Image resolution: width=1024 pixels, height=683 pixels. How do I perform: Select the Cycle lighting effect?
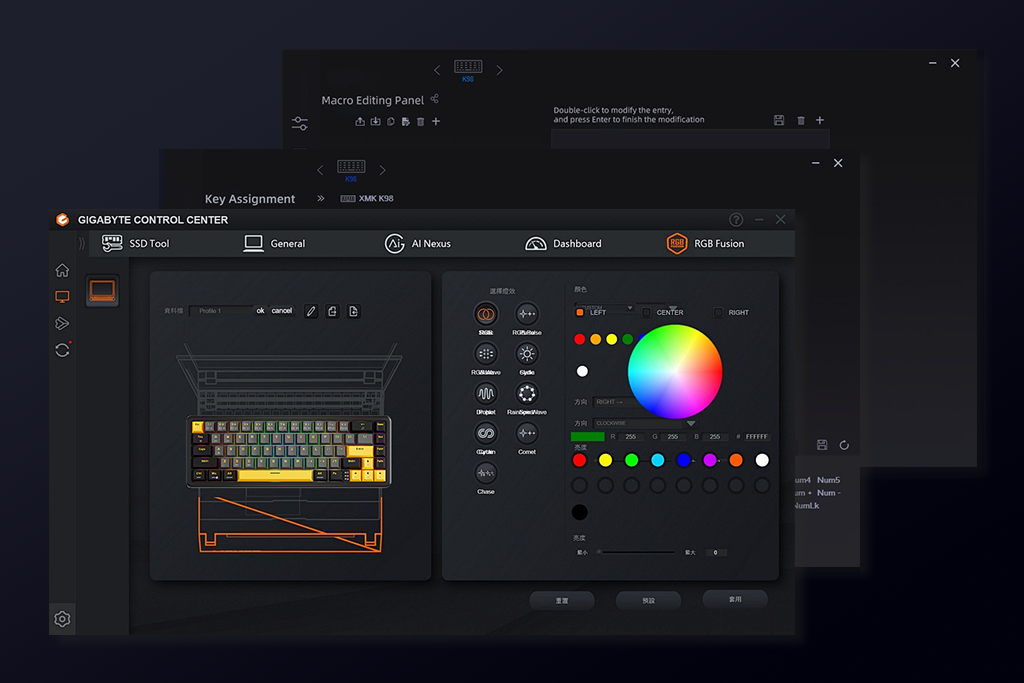coord(526,355)
